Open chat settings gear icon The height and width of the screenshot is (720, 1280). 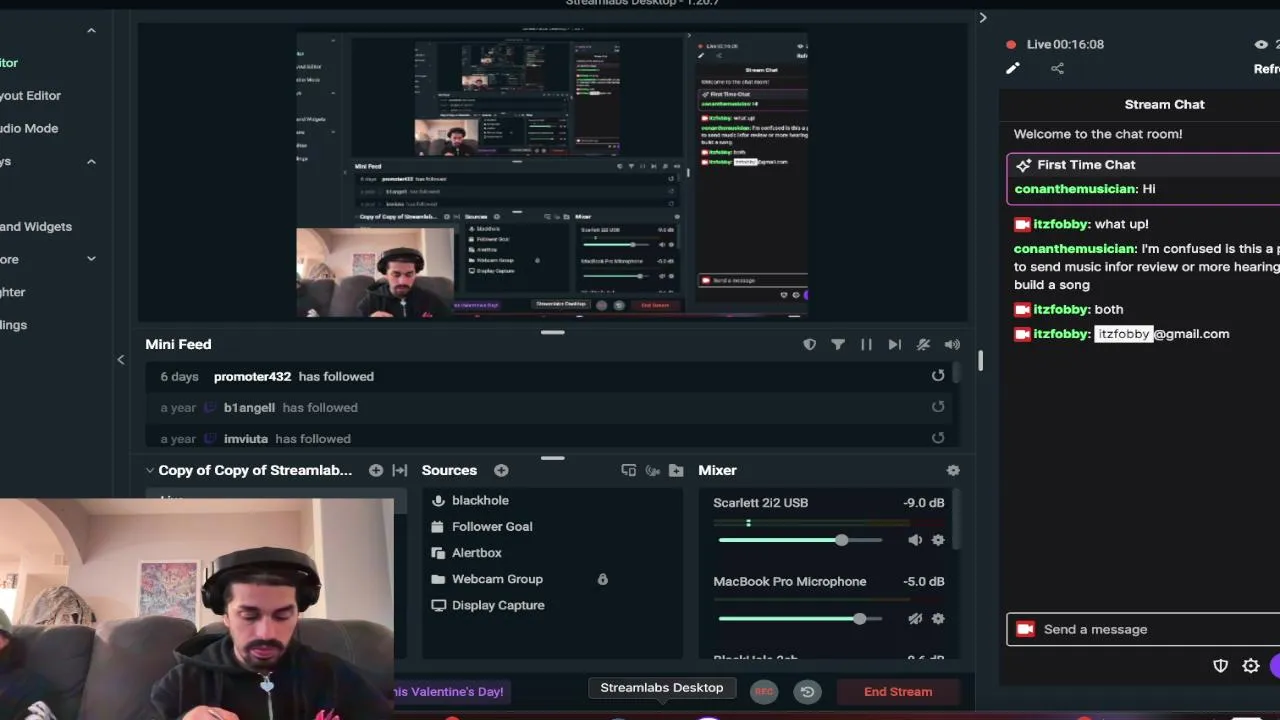tap(1251, 666)
